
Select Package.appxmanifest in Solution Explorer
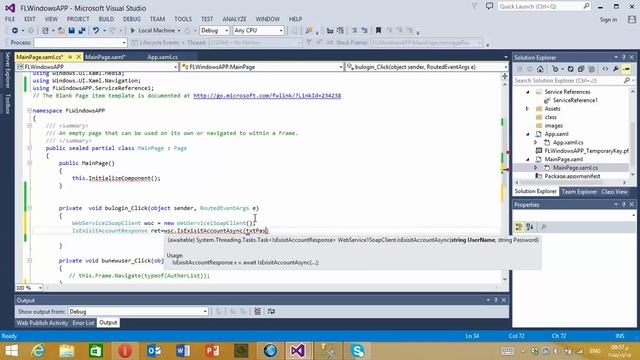point(572,176)
